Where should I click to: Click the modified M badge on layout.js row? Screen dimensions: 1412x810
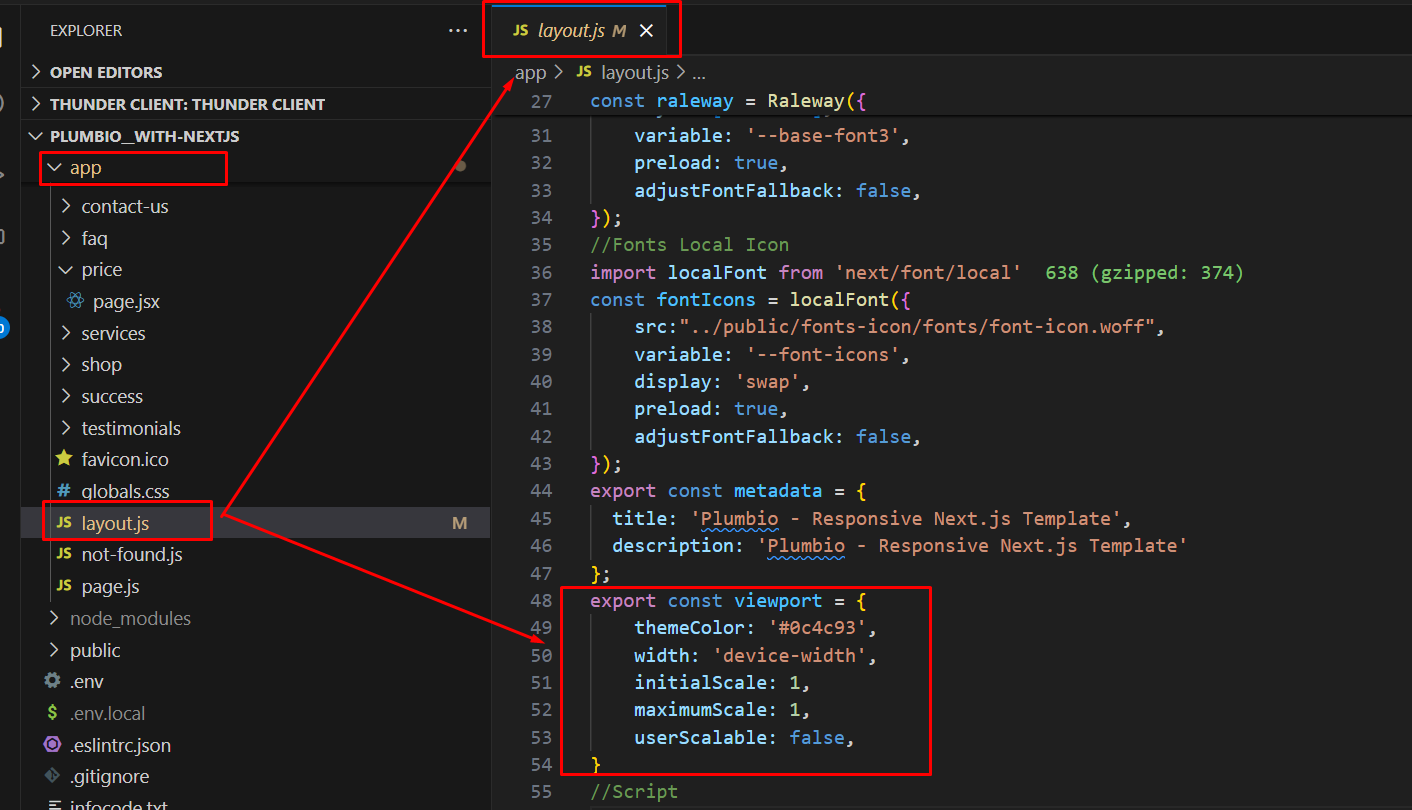[460, 523]
